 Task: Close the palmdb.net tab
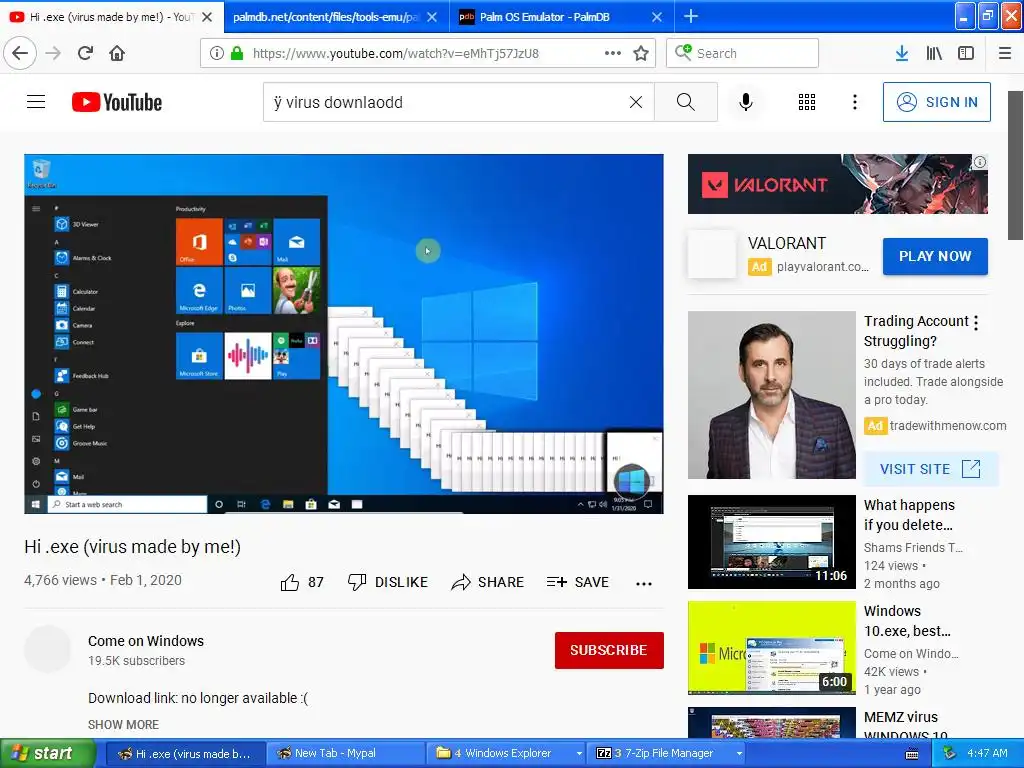coord(432,17)
